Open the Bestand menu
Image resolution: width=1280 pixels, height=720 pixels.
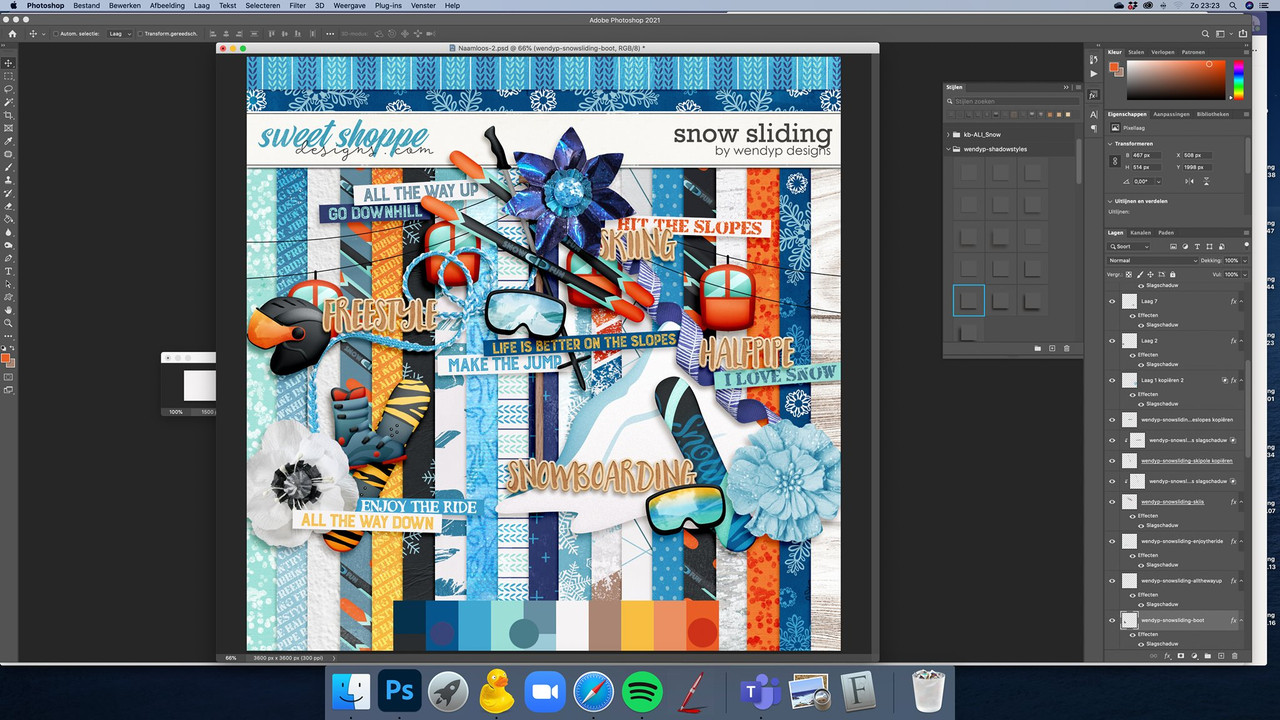coord(87,5)
